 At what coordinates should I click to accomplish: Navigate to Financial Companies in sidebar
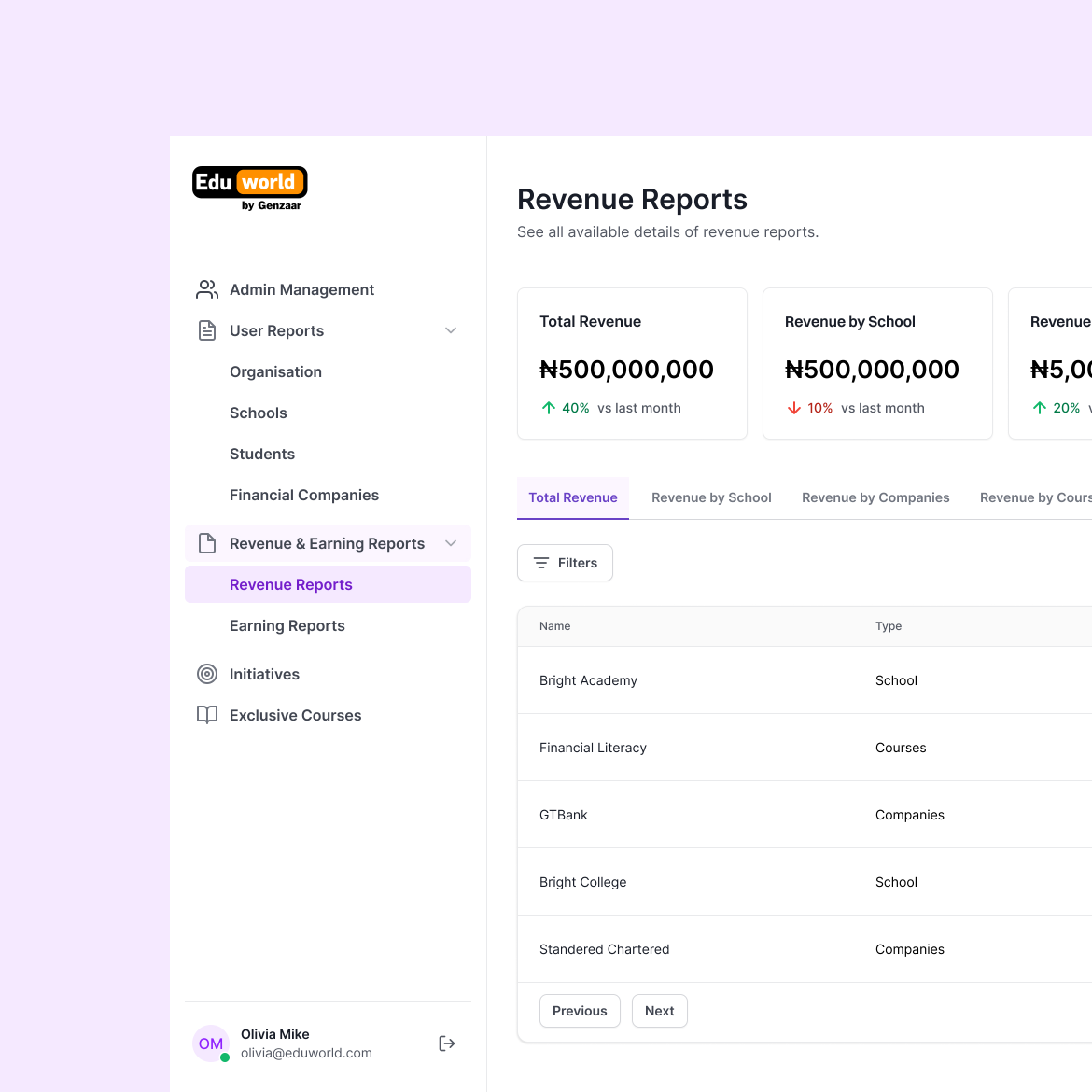(x=304, y=495)
